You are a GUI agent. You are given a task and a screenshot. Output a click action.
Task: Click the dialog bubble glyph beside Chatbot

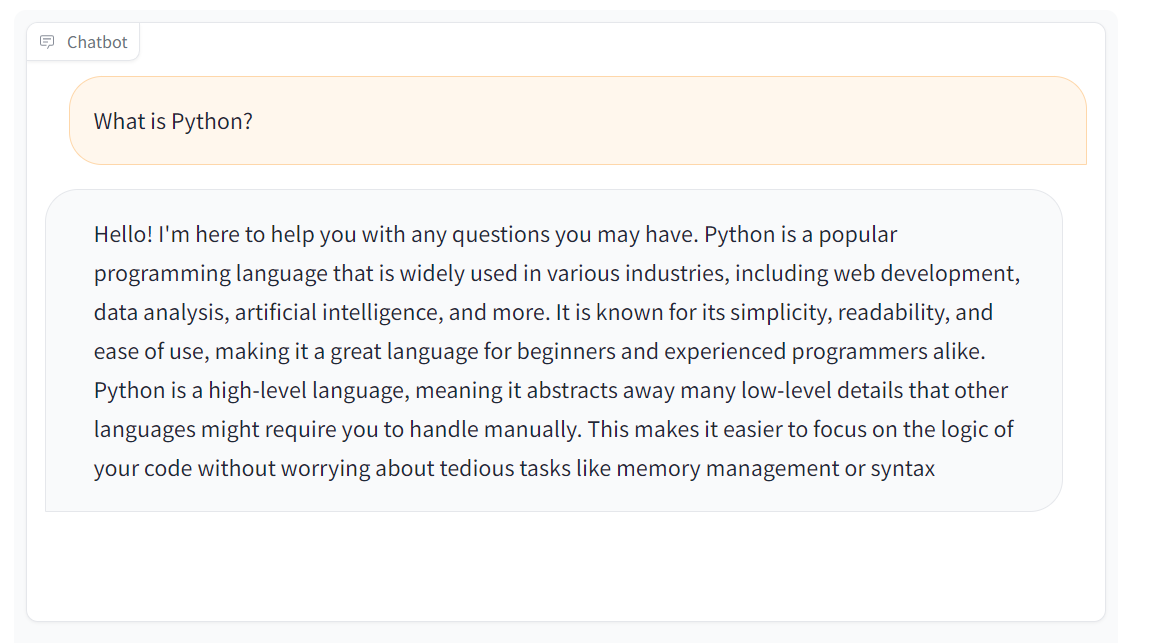[x=48, y=41]
